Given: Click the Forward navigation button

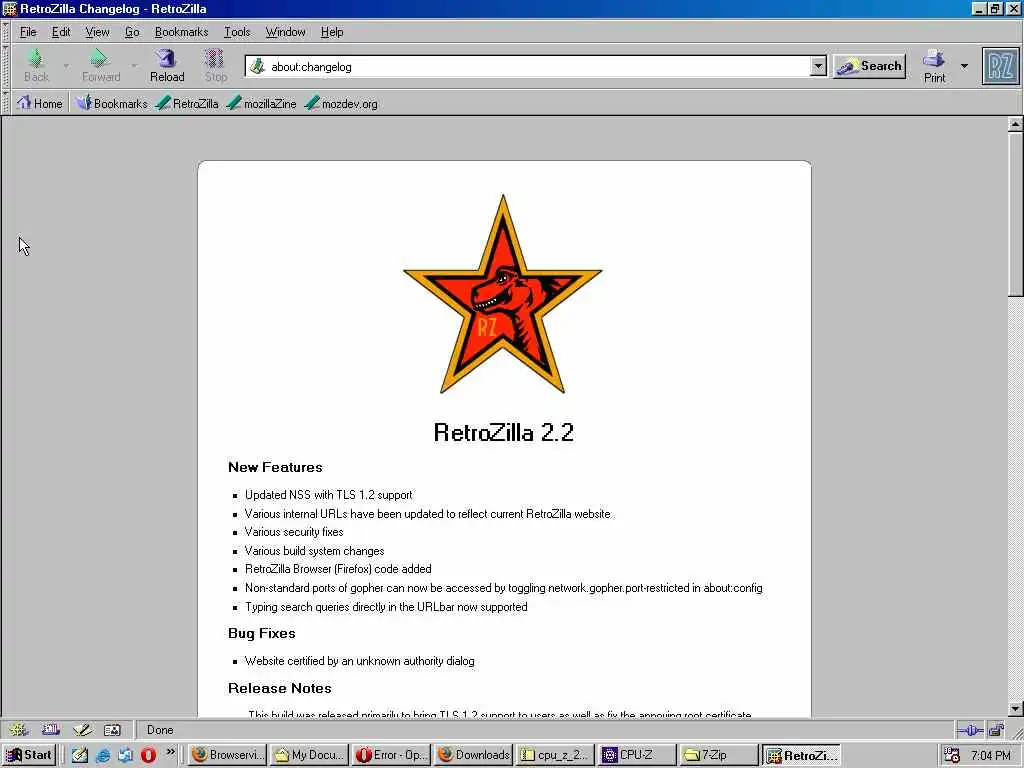Looking at the screenshot, I should point(101,66).
